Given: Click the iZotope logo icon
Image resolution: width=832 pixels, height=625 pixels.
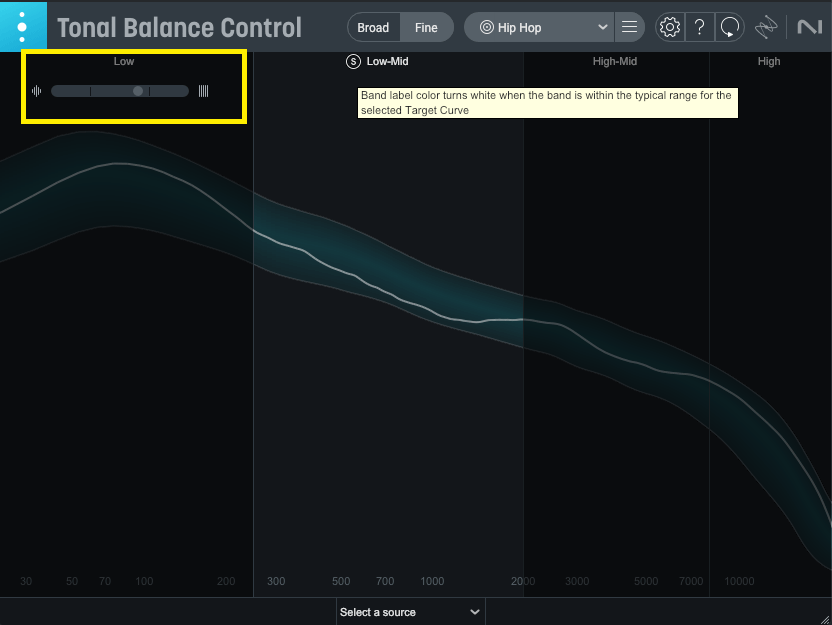Looking at the screenshot, I should pos(766,27).
